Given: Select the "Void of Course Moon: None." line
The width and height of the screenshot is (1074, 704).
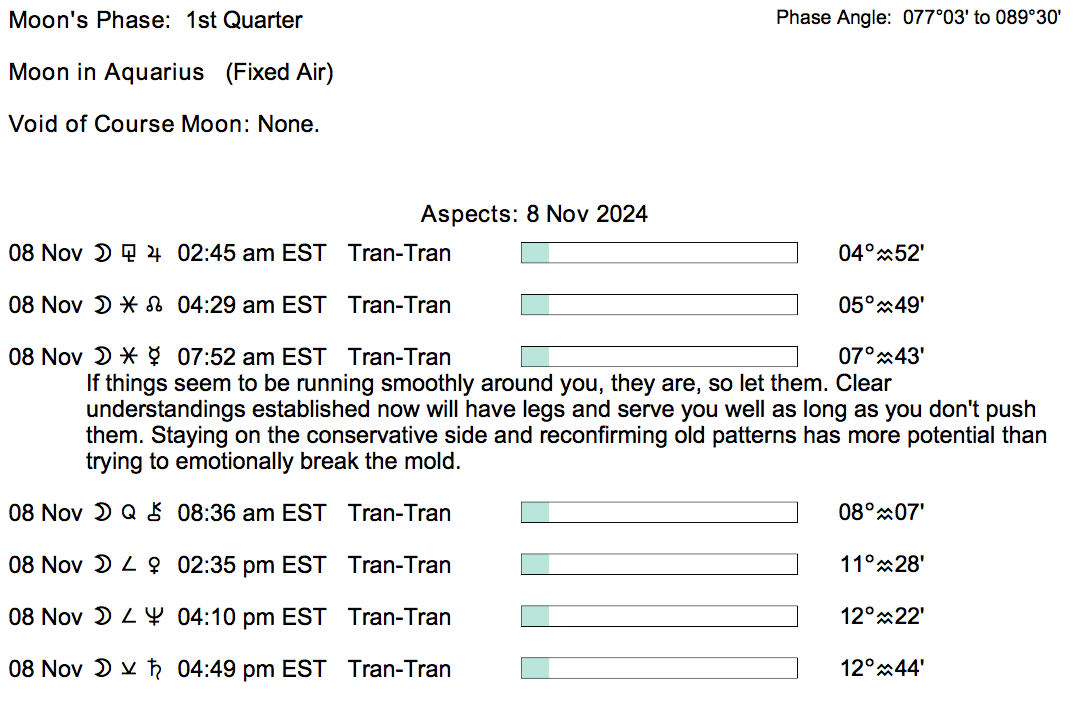Looking at the screenshot, I should pos(164,125).
